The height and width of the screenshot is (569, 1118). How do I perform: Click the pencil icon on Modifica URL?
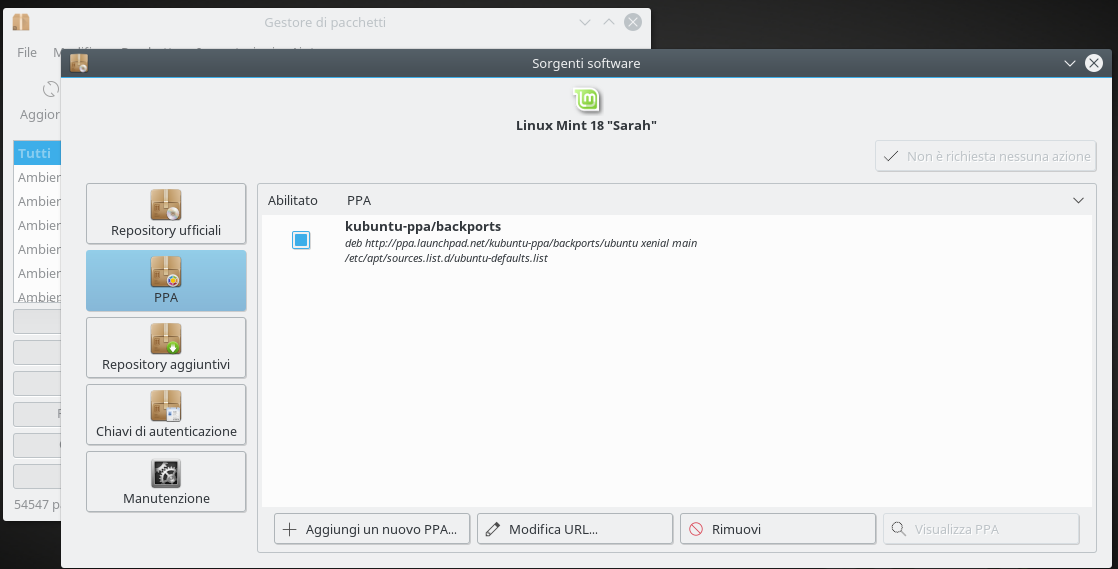pyautogui.click(x=493, y=529)
